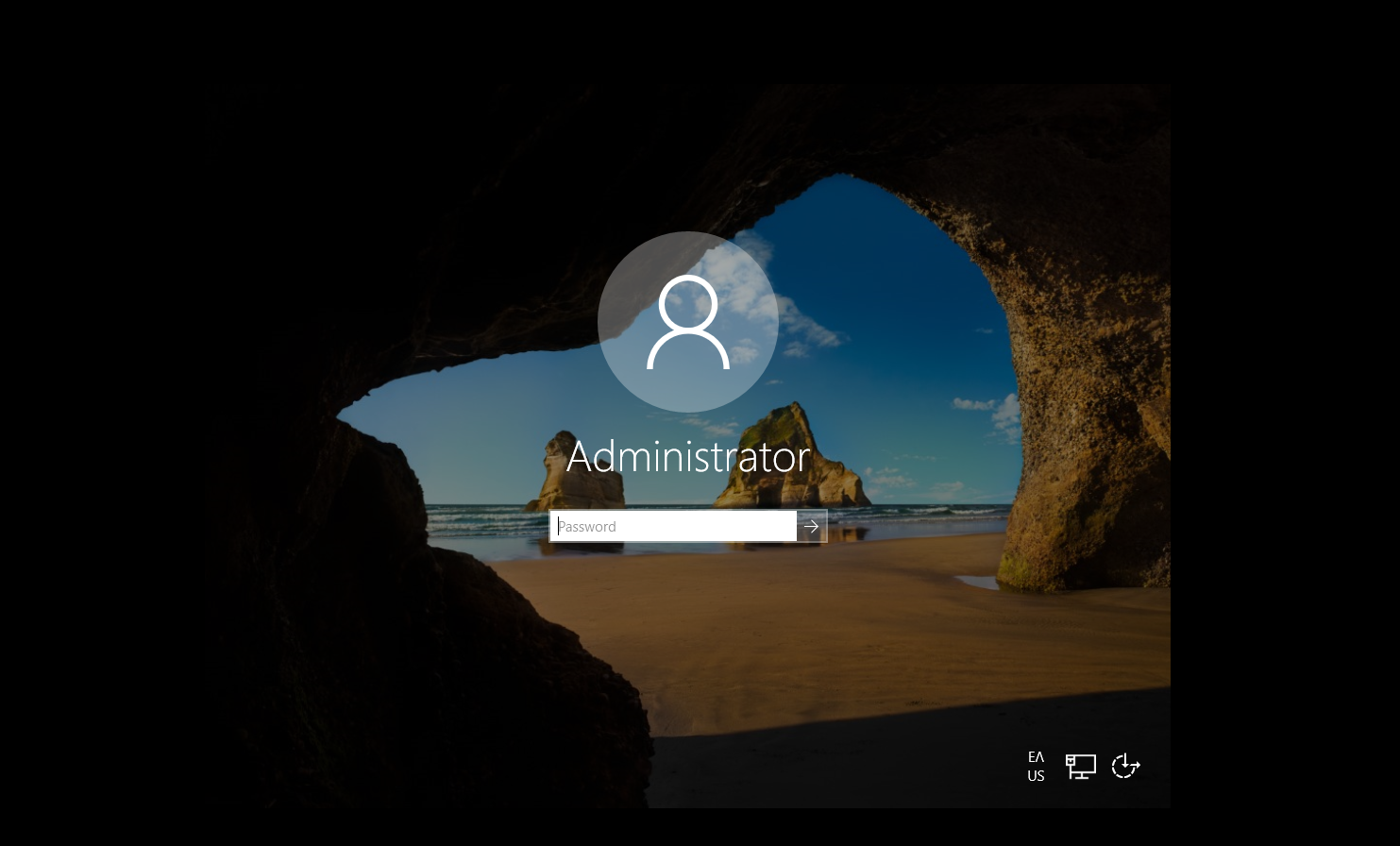Click the Administrator label under the avatar
The image size is (1400, 846).
pyautogui.click(x=688, y=457)
